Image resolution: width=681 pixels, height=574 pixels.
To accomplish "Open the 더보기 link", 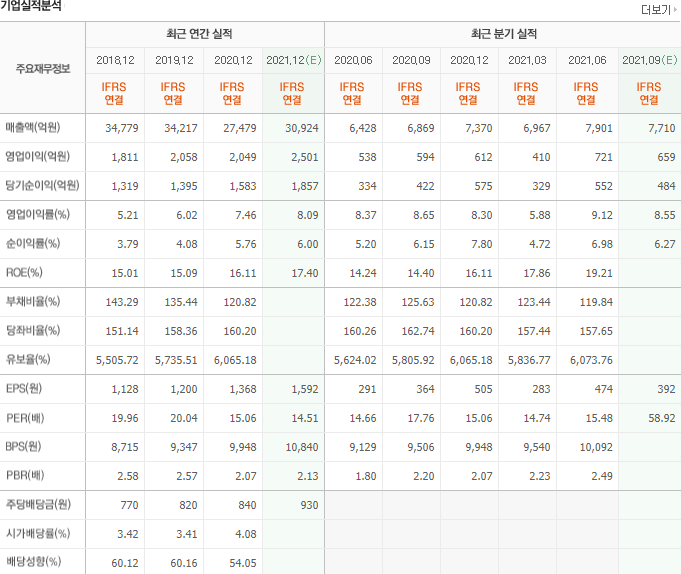I will tap(658, 10).
